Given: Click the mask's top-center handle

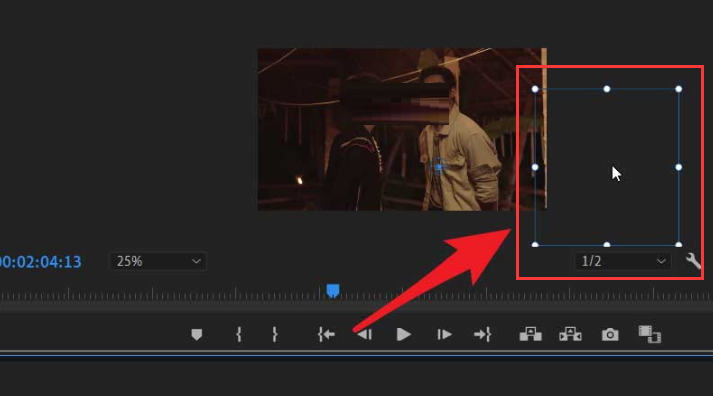Looking at the screenshot, I should coord(607,89).
